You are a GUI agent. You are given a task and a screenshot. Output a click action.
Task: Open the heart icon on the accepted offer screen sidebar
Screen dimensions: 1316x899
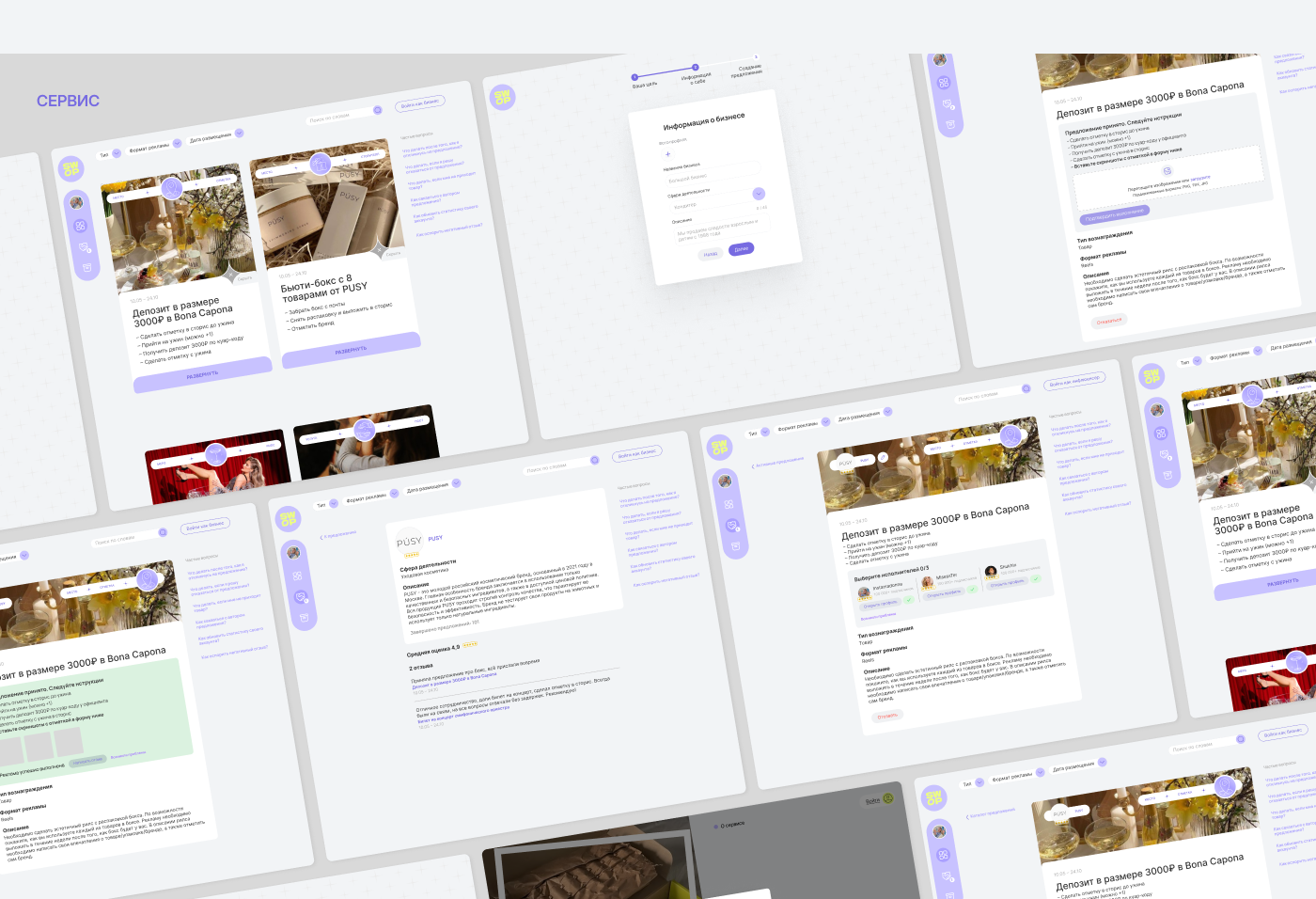pyautogui.click(x=948, y=103)
